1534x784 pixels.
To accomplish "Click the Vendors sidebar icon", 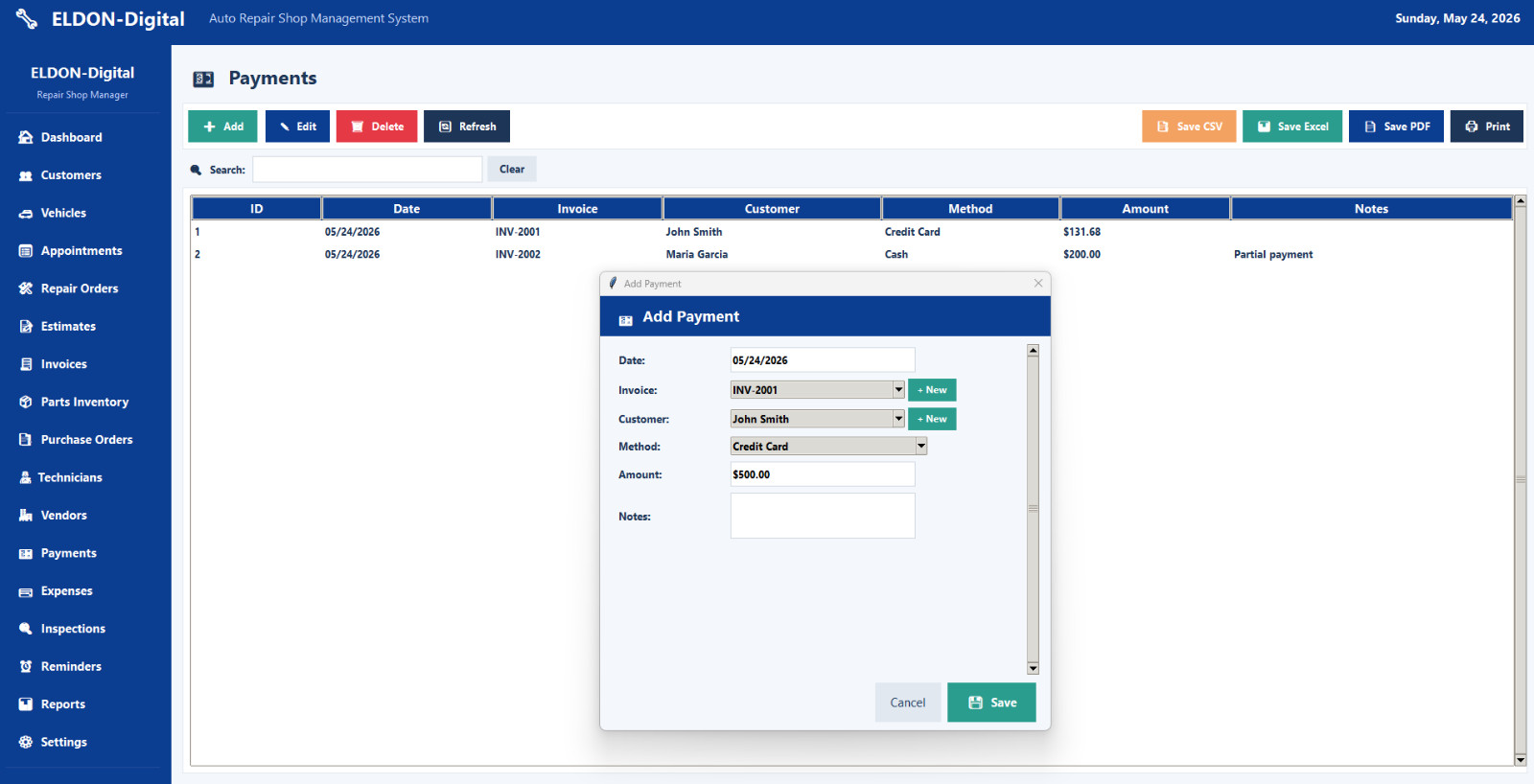I will (26, 516).
